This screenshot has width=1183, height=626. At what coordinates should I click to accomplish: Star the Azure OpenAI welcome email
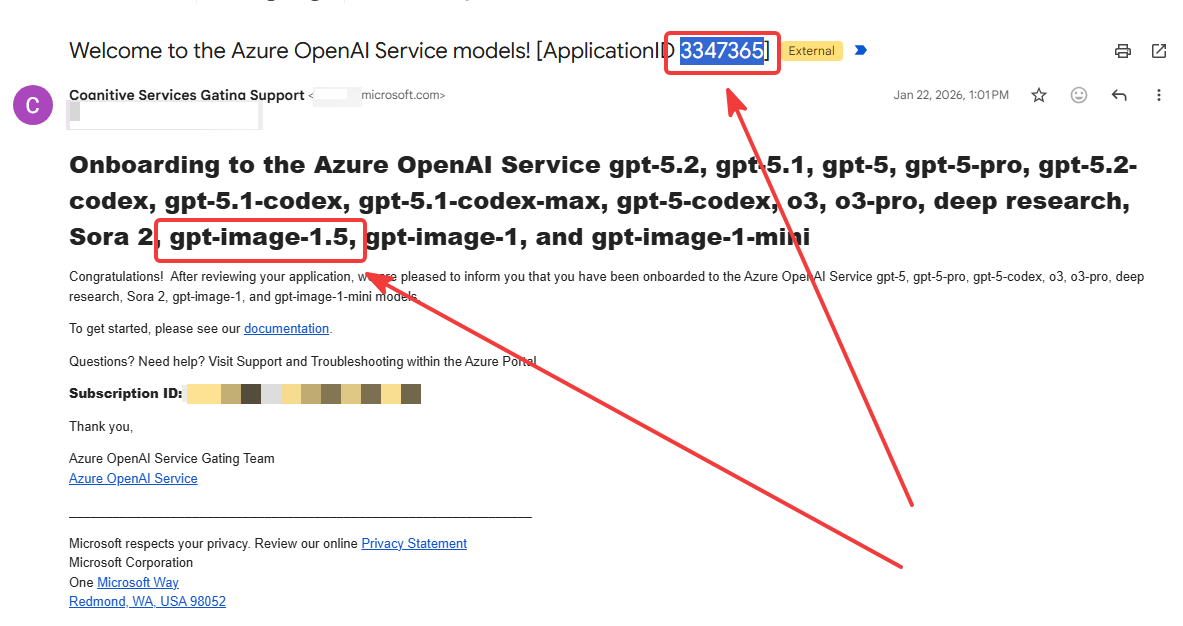1039,95
